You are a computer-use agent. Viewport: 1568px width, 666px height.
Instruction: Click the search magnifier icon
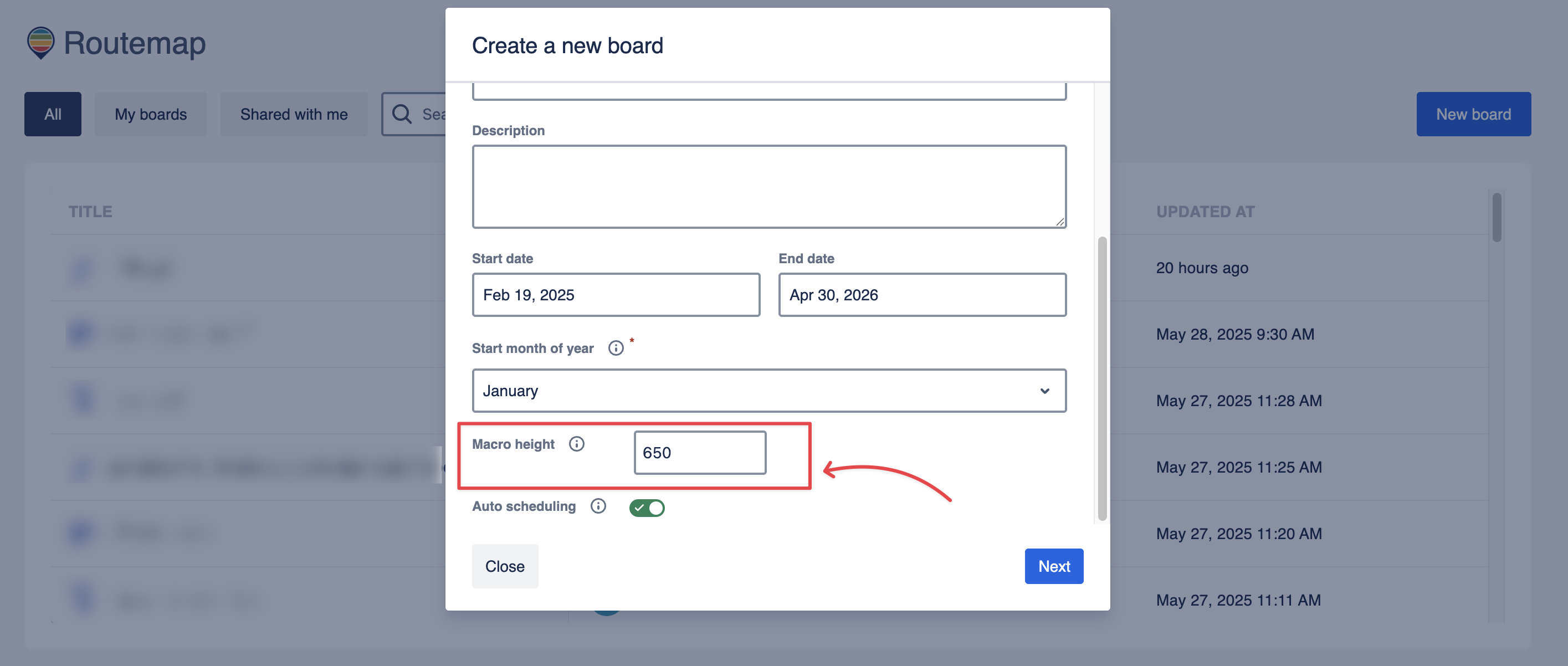tap(402, 114)
